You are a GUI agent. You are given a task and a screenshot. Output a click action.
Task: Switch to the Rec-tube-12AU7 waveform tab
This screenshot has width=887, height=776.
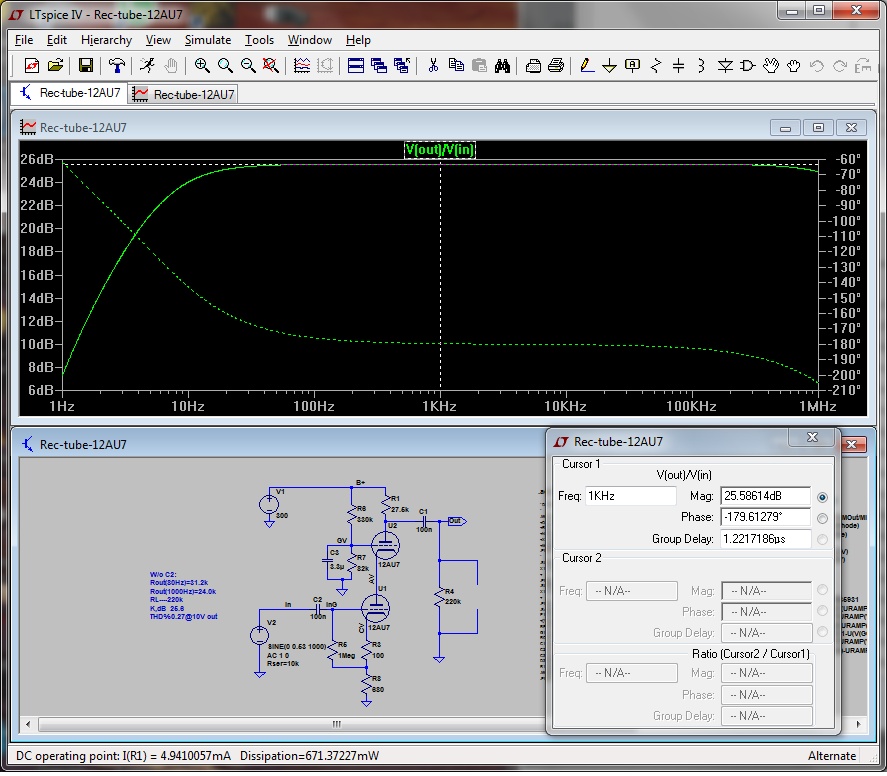tap(185, 94)
